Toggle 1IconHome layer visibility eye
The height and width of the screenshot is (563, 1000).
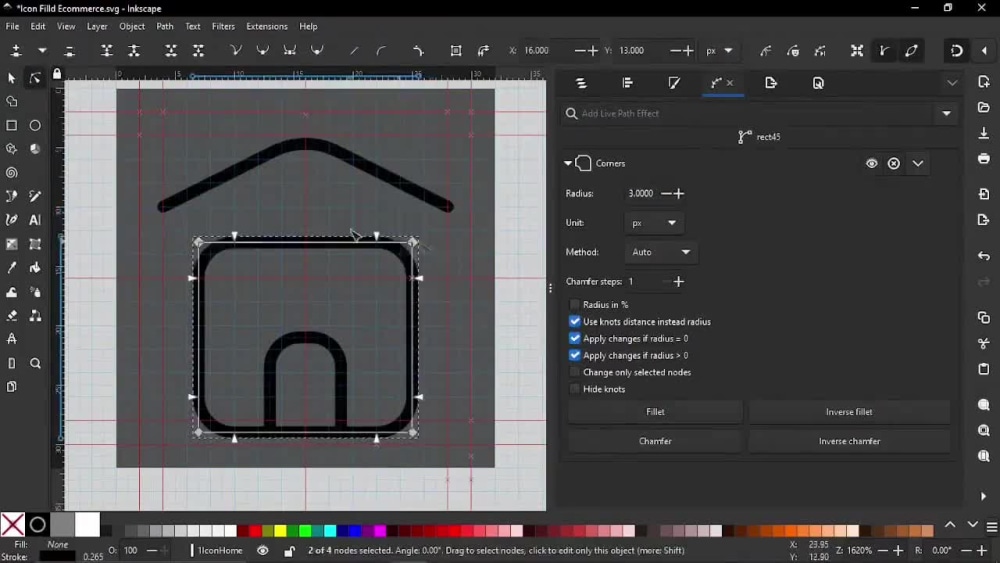[263, 550]
